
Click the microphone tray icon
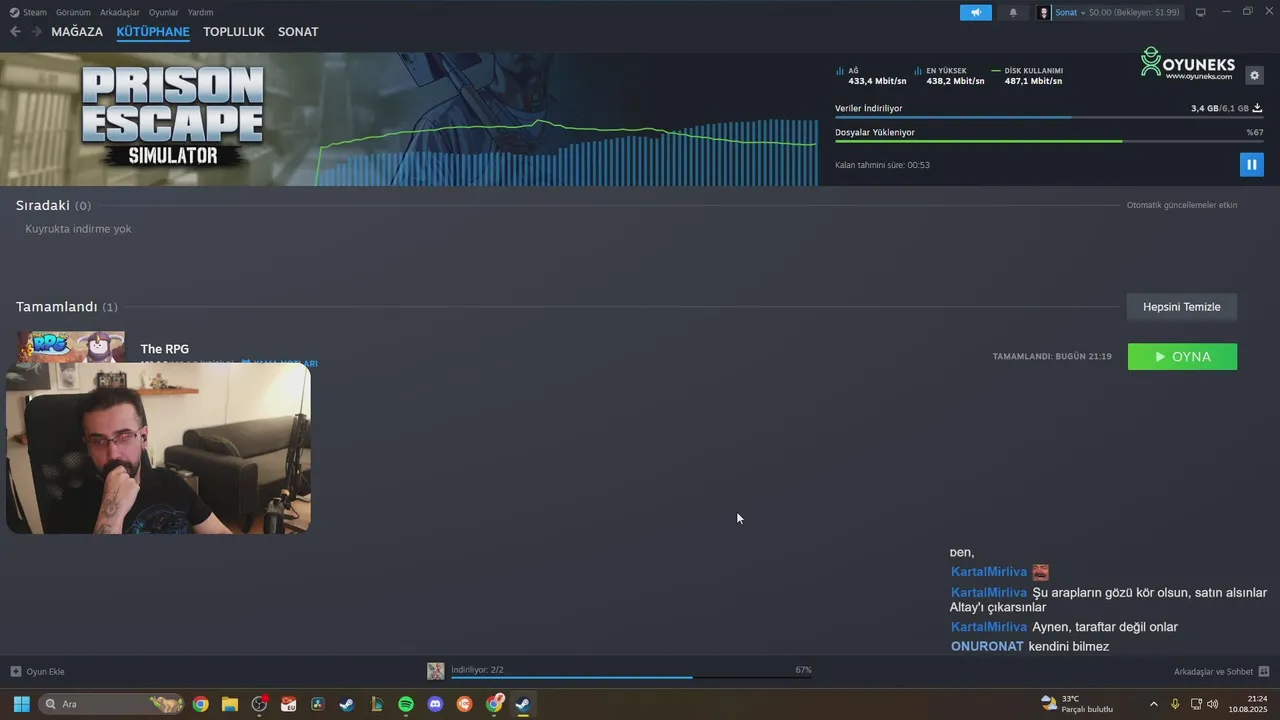(x=1175, y=704)
